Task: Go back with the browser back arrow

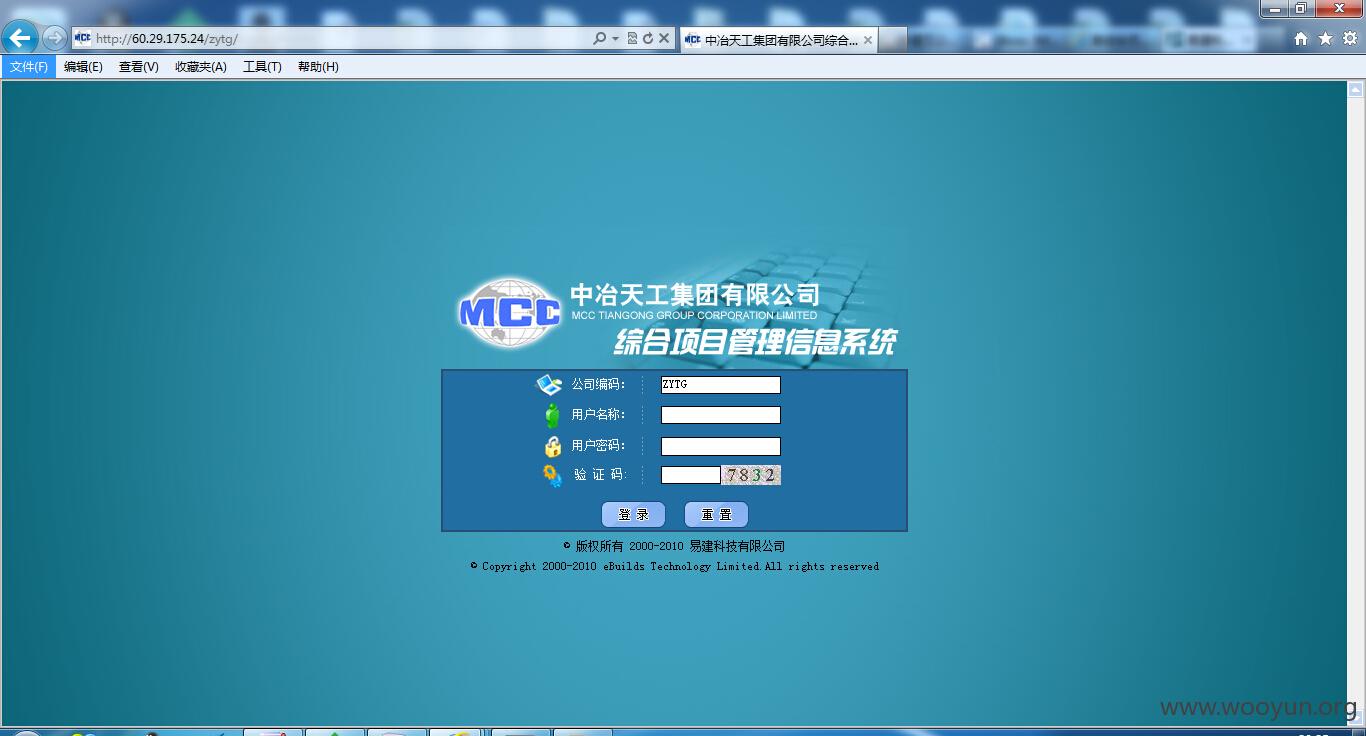Action: point(20,38)
